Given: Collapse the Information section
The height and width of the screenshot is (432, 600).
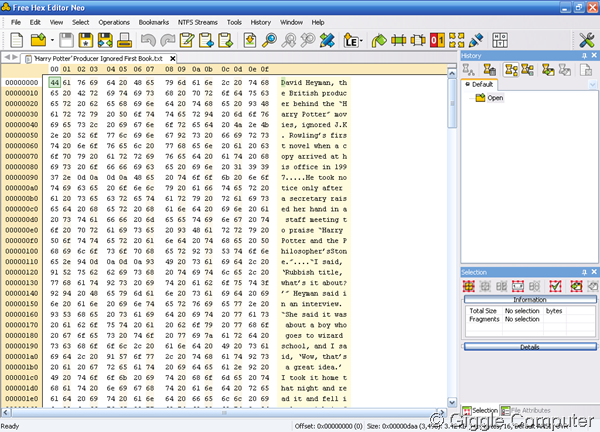Looking at the screenshot, I should tap(530, 299).
